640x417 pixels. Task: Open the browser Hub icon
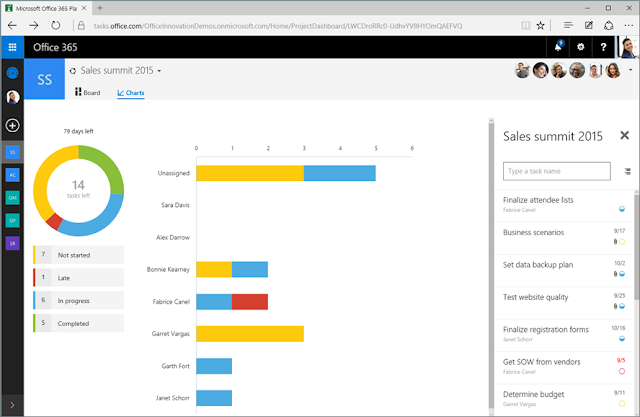click(x=568, y=26)
